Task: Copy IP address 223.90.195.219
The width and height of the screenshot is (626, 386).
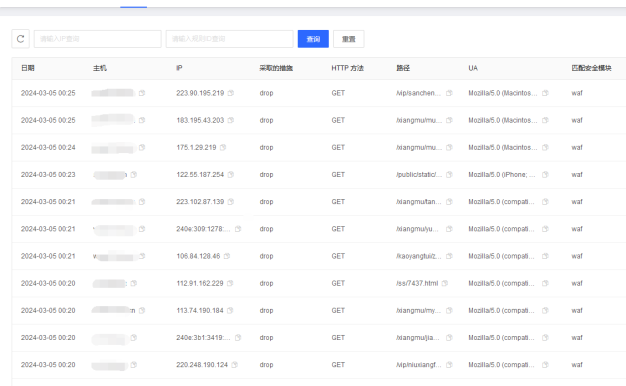Action: click(x=231, y=93)
